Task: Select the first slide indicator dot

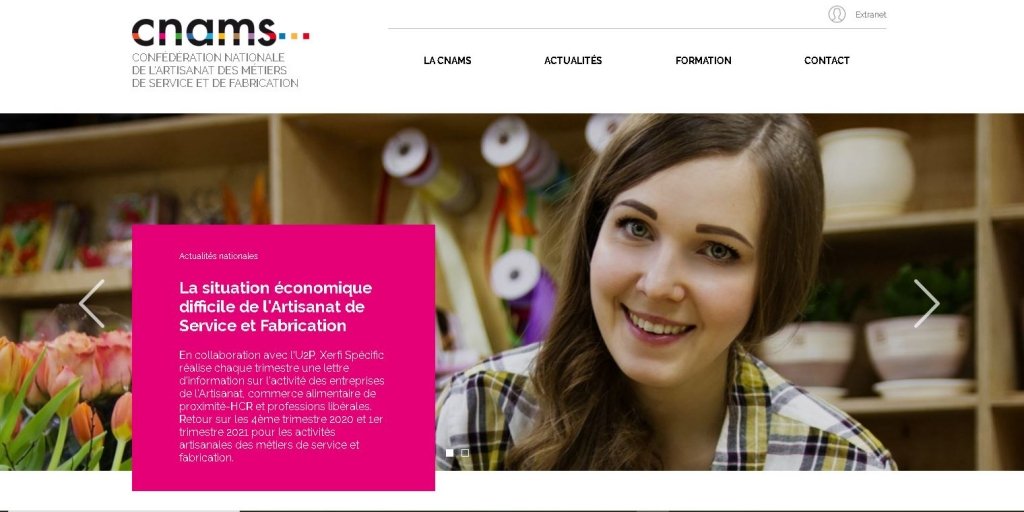Action: 449,453
